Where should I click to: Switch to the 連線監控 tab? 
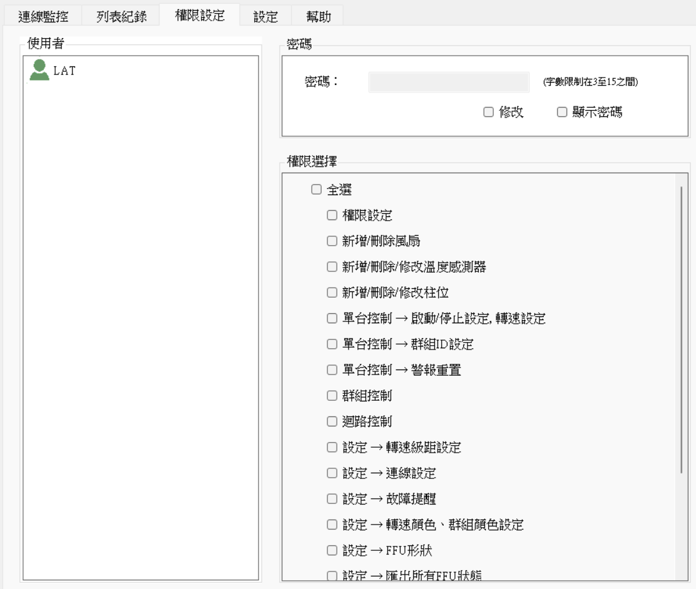[42, 16]
